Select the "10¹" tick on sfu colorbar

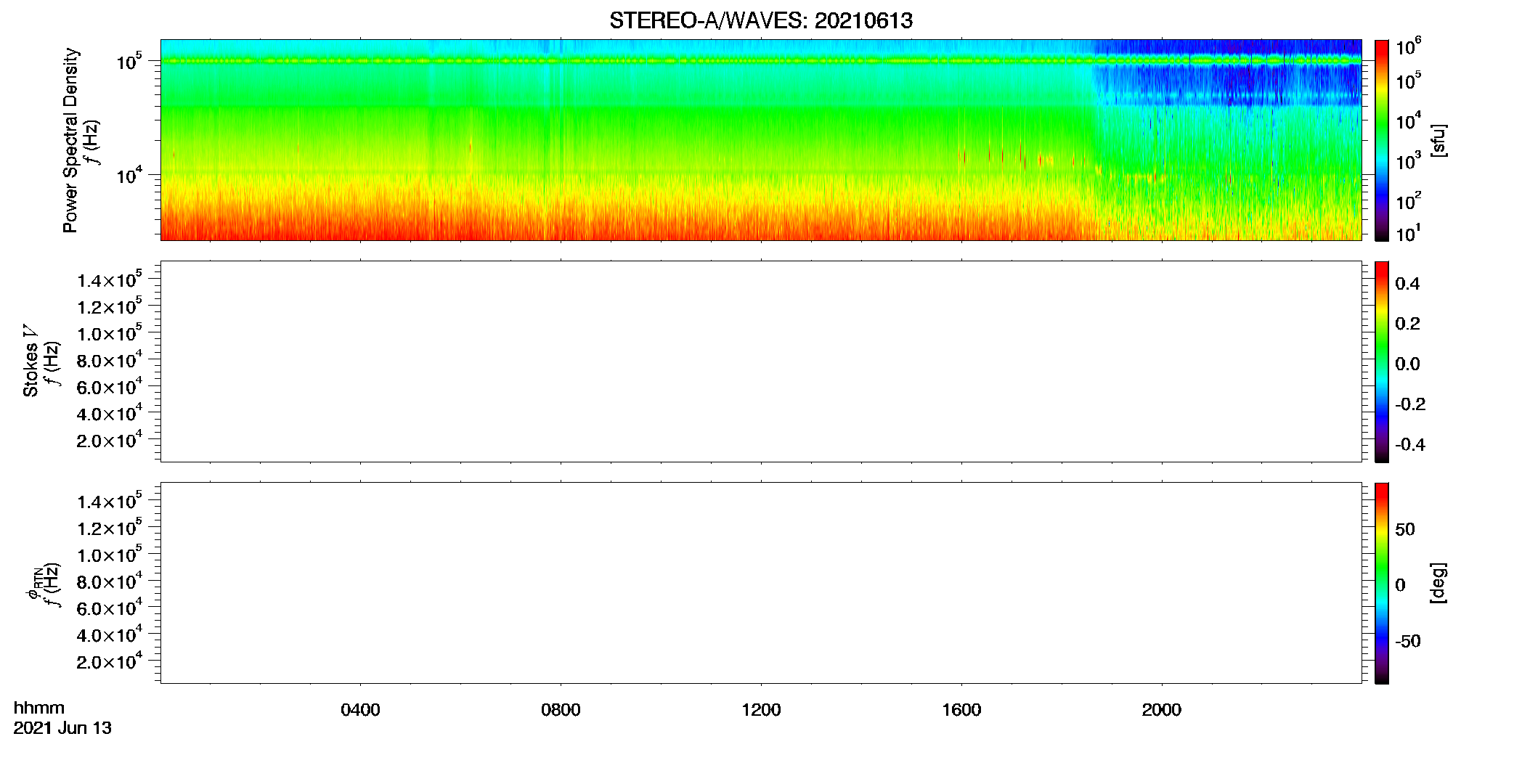pyautogui.click(x=1409, y=233)
